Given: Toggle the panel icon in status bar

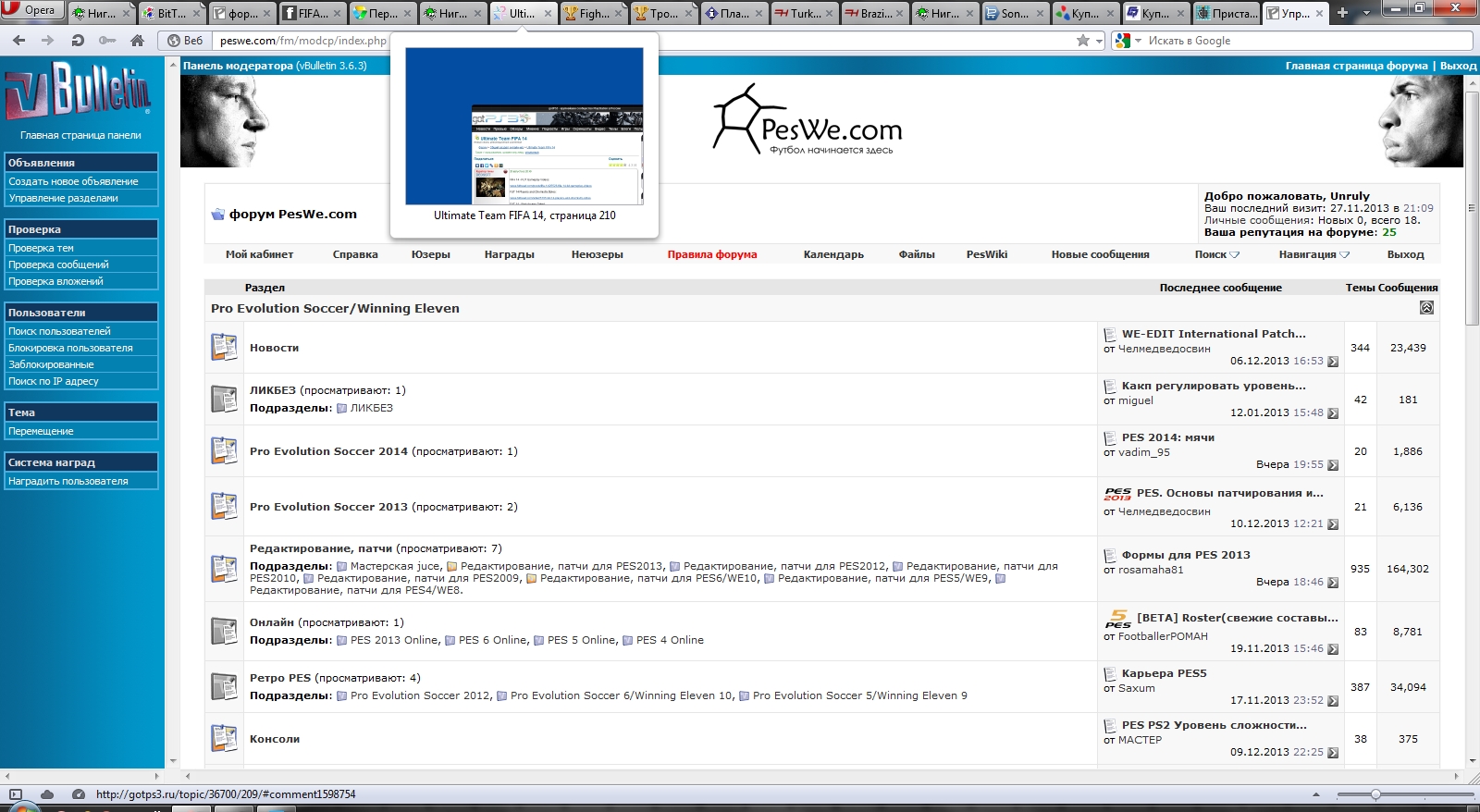Looking at the screenshot, I should (x=16, y=794).
